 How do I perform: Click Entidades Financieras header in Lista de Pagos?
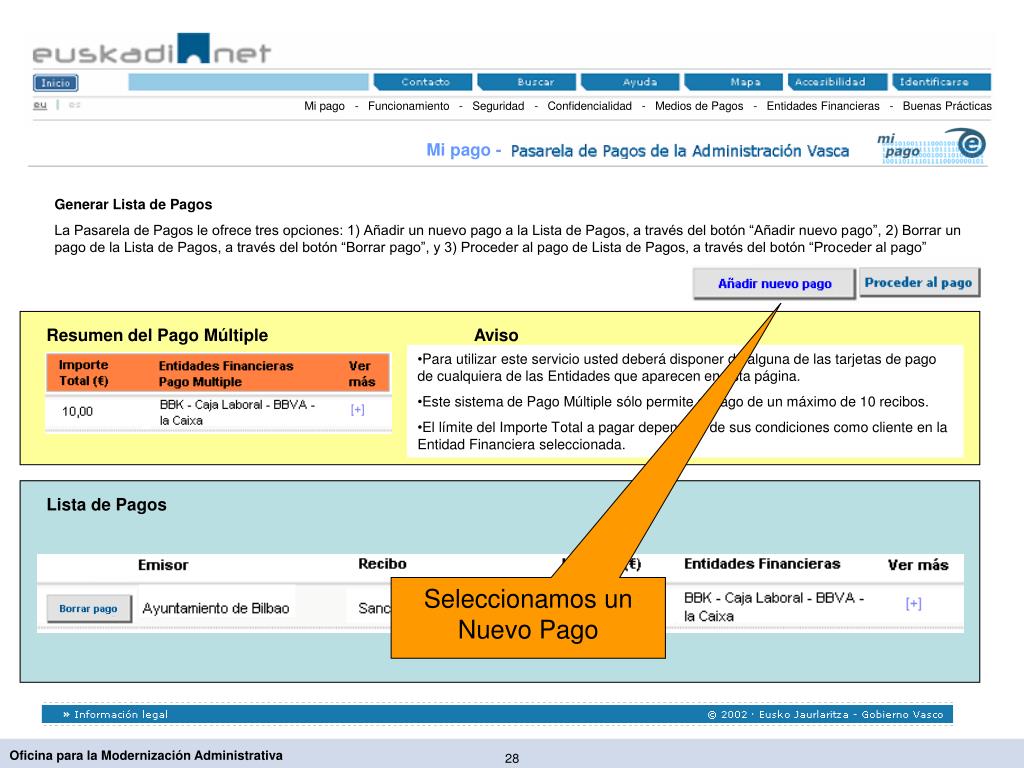(762, 564)
